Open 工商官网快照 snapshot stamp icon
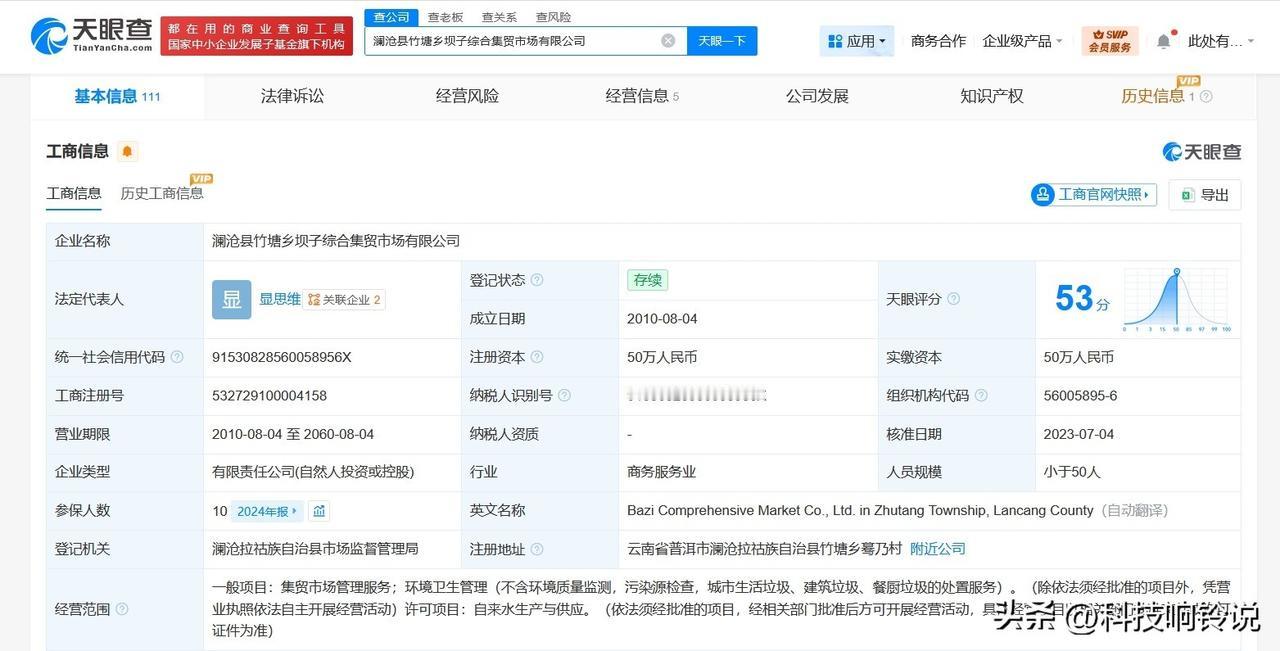The width and height of the screenshot is (1280, 651). coord(1044,195)
